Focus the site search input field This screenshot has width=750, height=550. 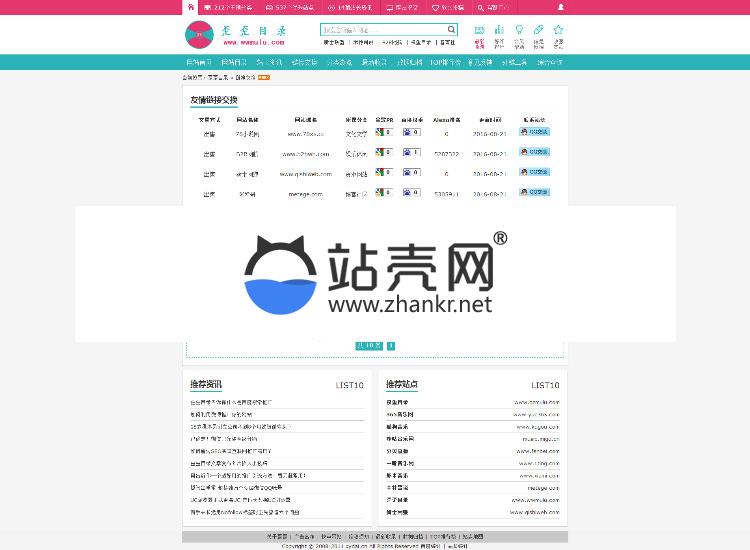point(384,30)
